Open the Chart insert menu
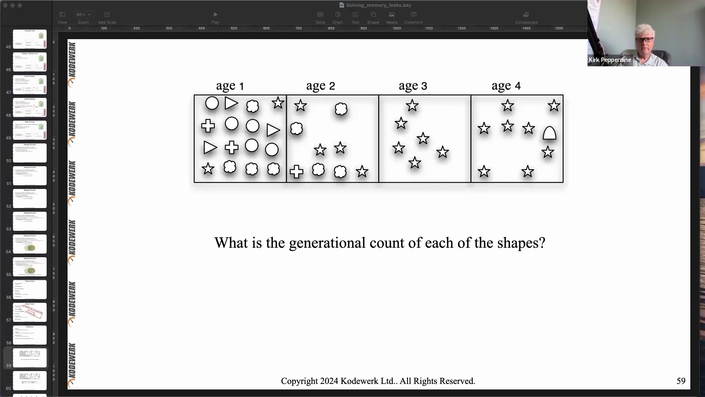Image resolution: width=705 pixels, height=397 pixels. pyautogui.click(x=338, y=18)
